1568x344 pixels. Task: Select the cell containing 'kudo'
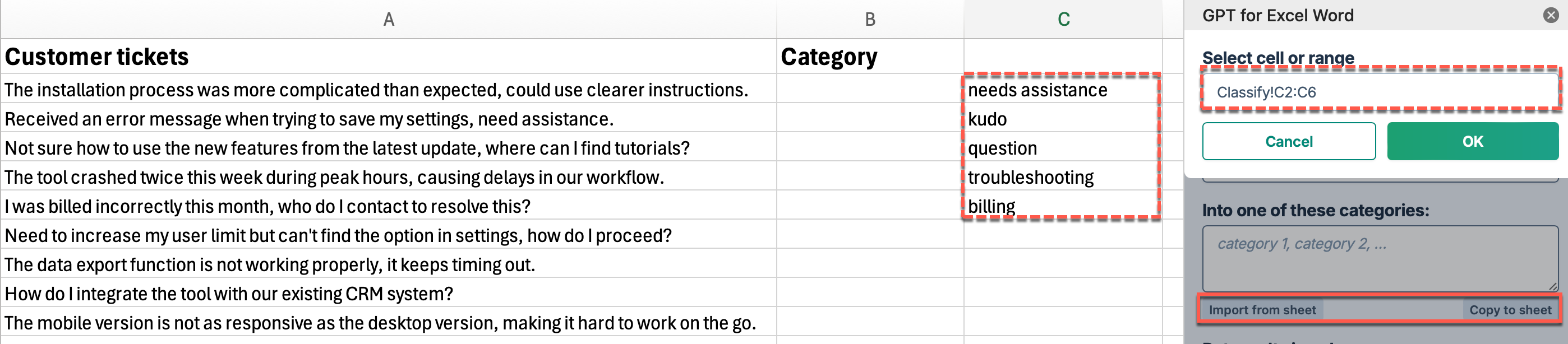point(1062,119)
